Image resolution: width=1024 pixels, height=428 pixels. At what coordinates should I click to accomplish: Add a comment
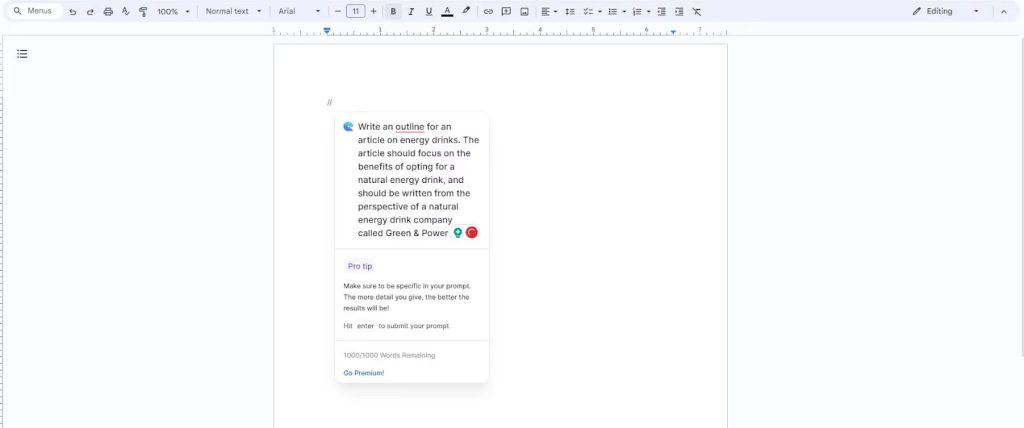point(506,12)
